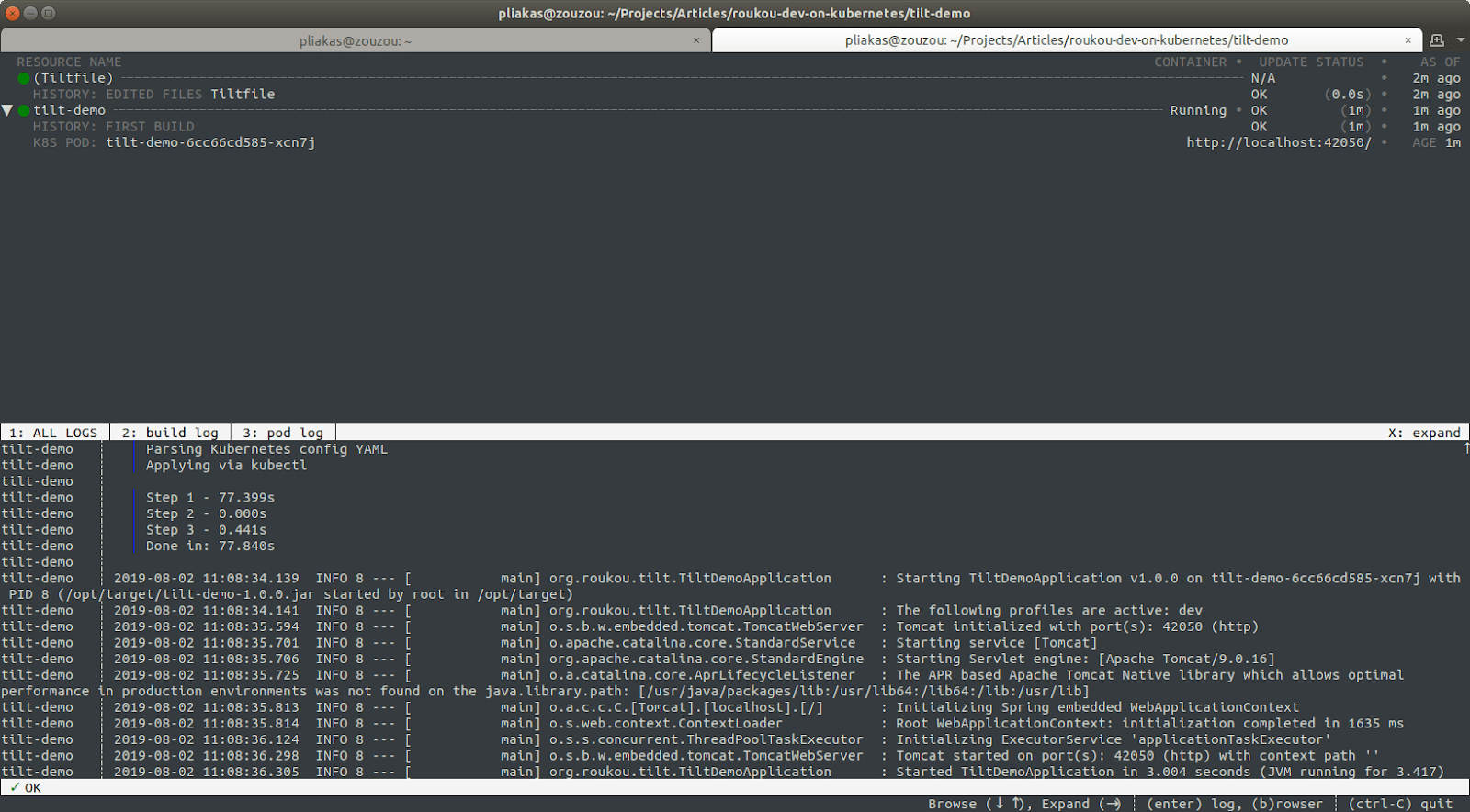Select the (Tiltfile) resource row
Viewport: 1470px width, 812px height.
click(73, 78)
